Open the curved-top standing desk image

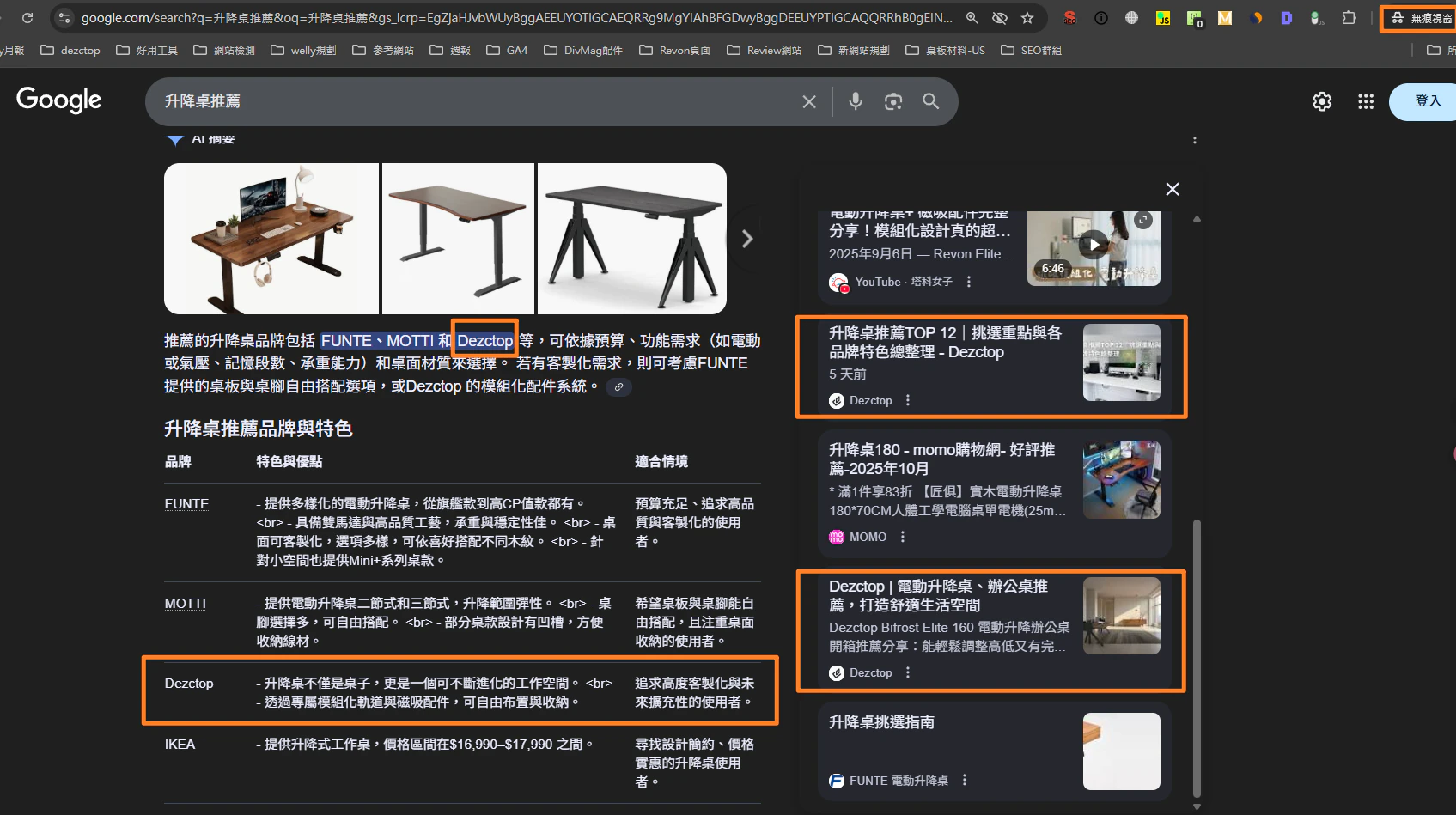coord(458,239)
